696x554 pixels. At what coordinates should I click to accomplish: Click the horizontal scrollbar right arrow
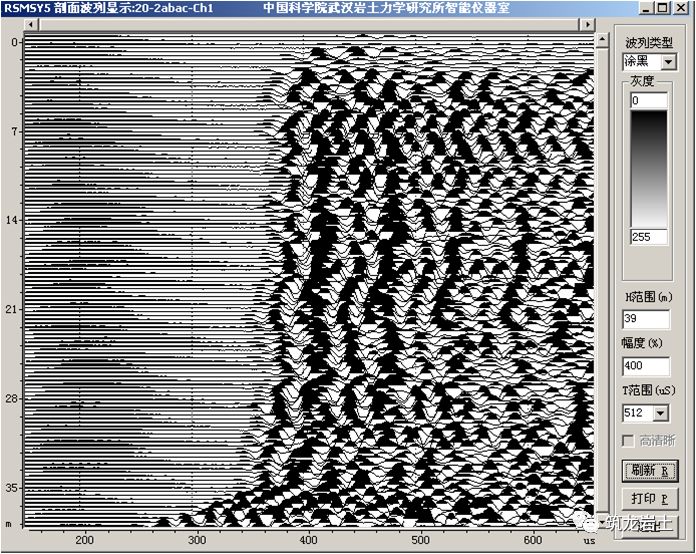pyautogui.click(x=587, y=24)
